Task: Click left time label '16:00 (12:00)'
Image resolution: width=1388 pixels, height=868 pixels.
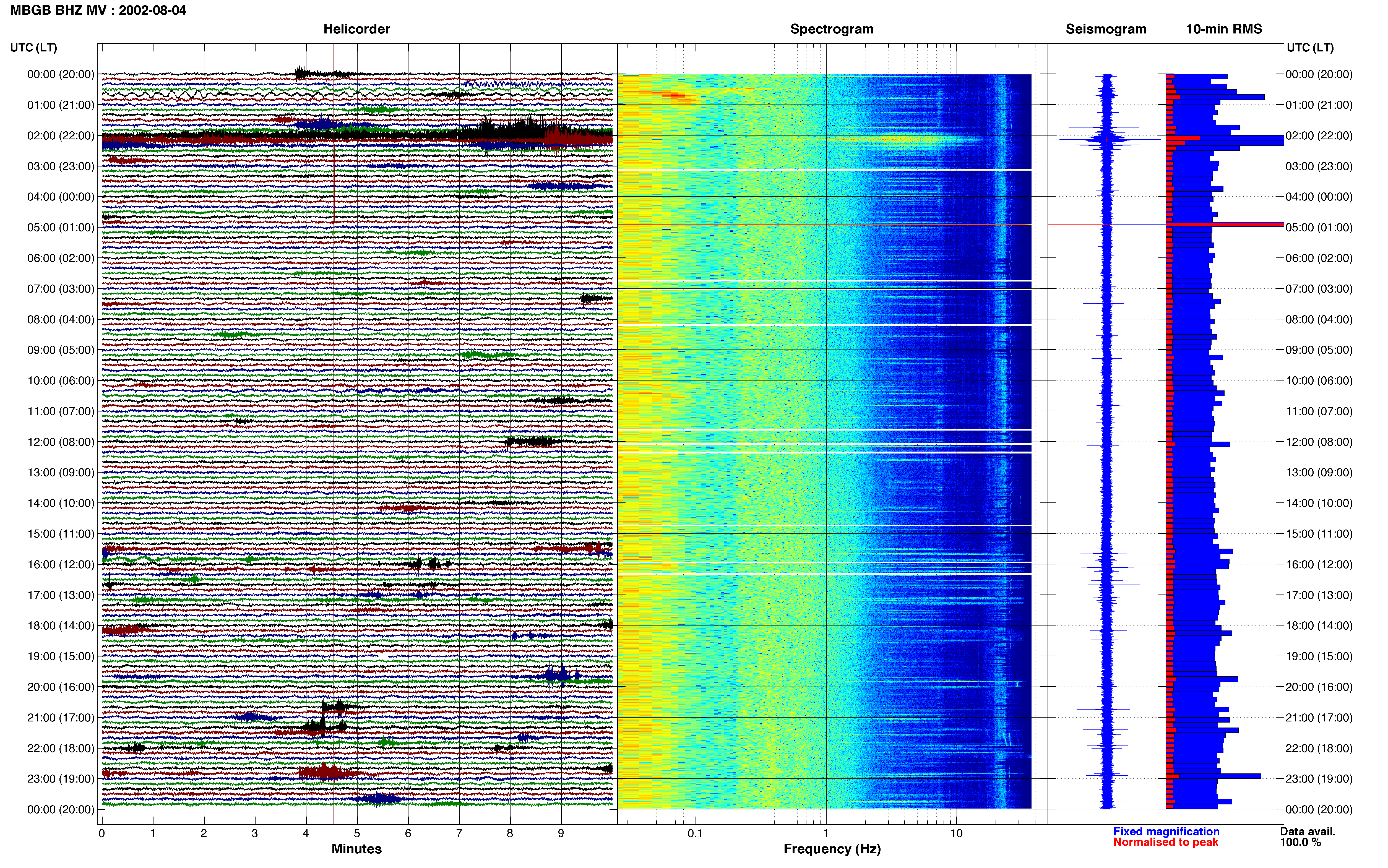Action: pos(61,564)
